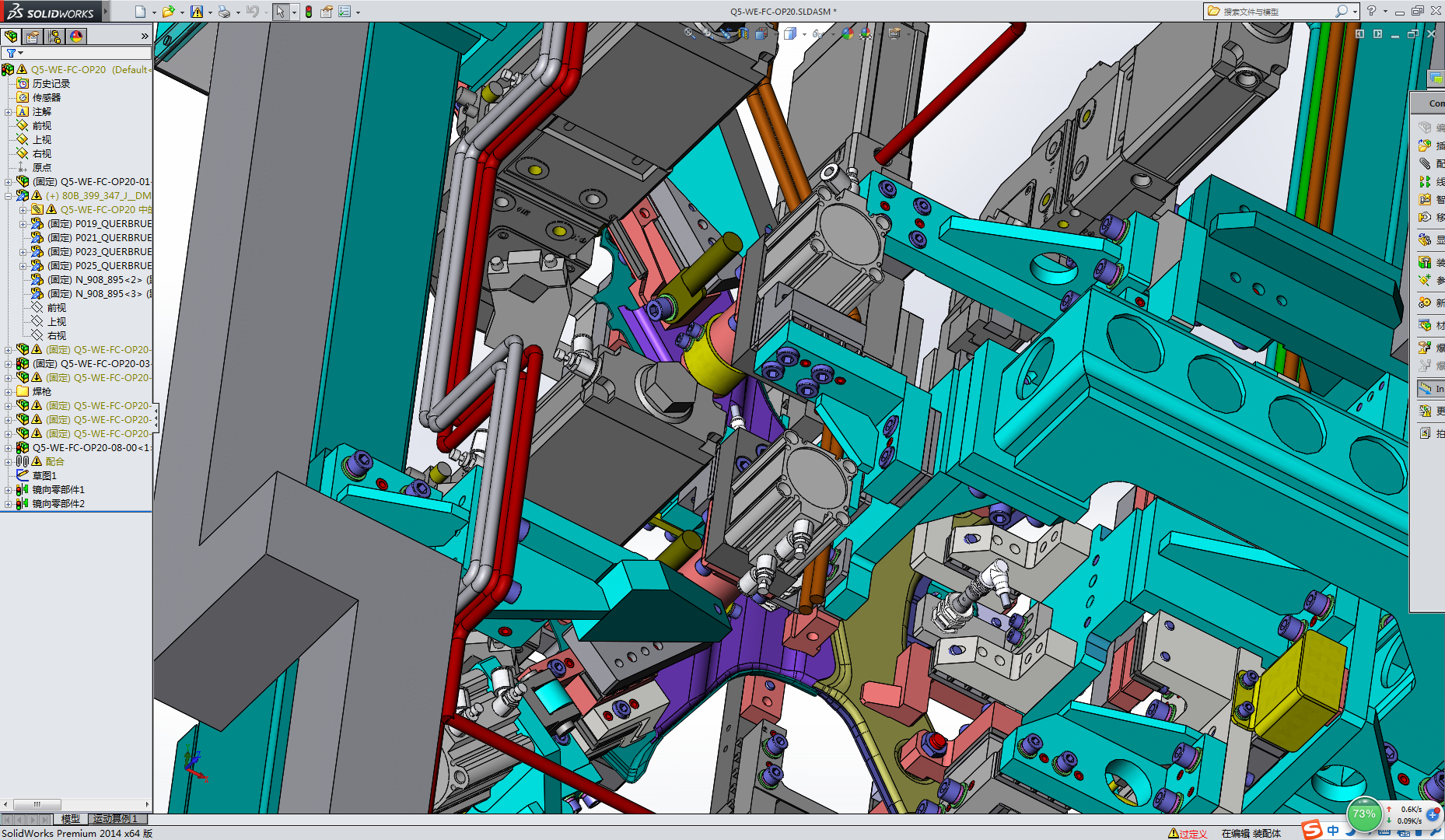Expand the Display Style dropdown arrow
Image resolution: width=1445 pixels, height=840 pixels.
click(804, 34)
